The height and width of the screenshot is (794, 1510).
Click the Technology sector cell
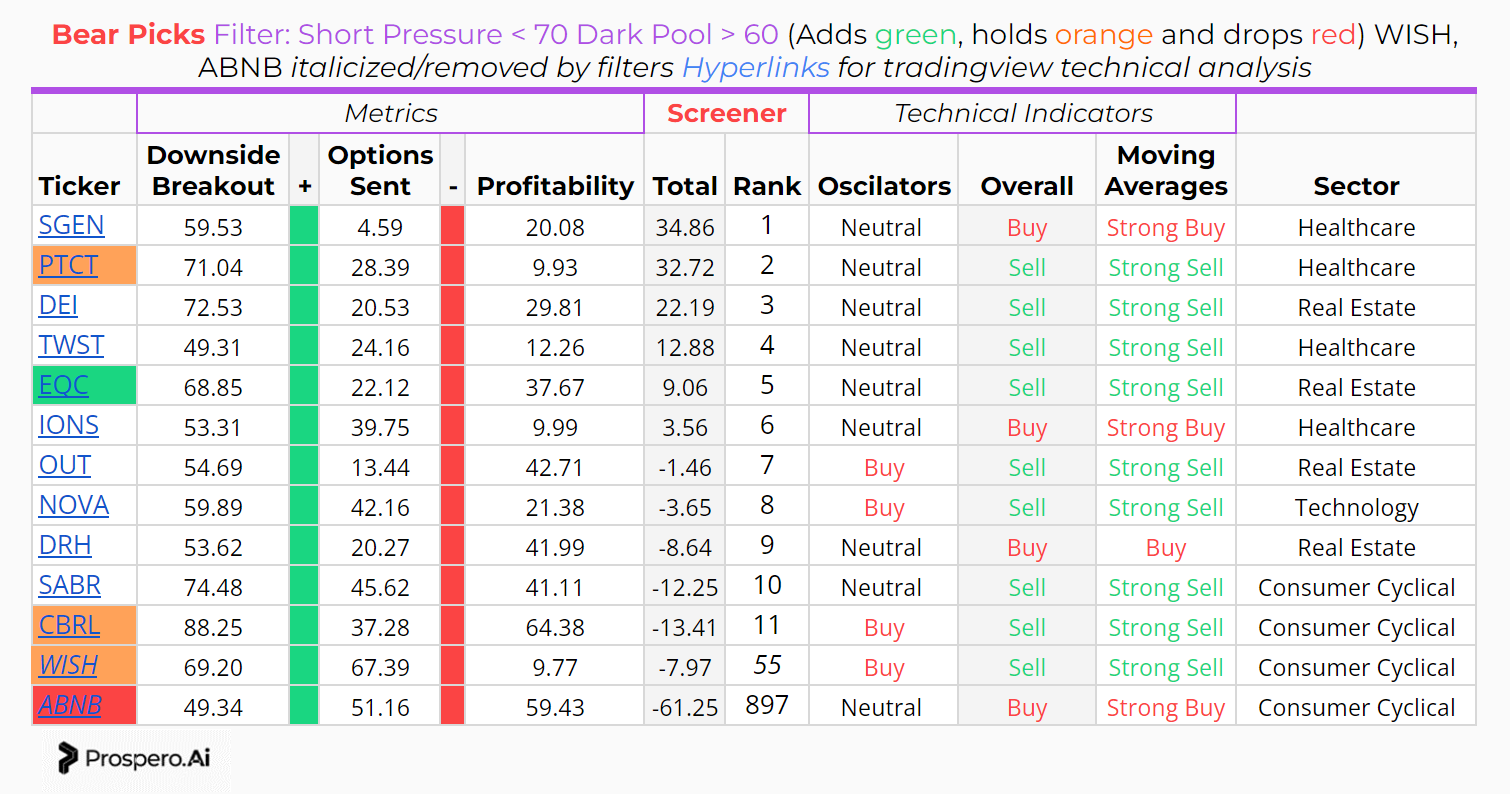tap(1356, 507)
